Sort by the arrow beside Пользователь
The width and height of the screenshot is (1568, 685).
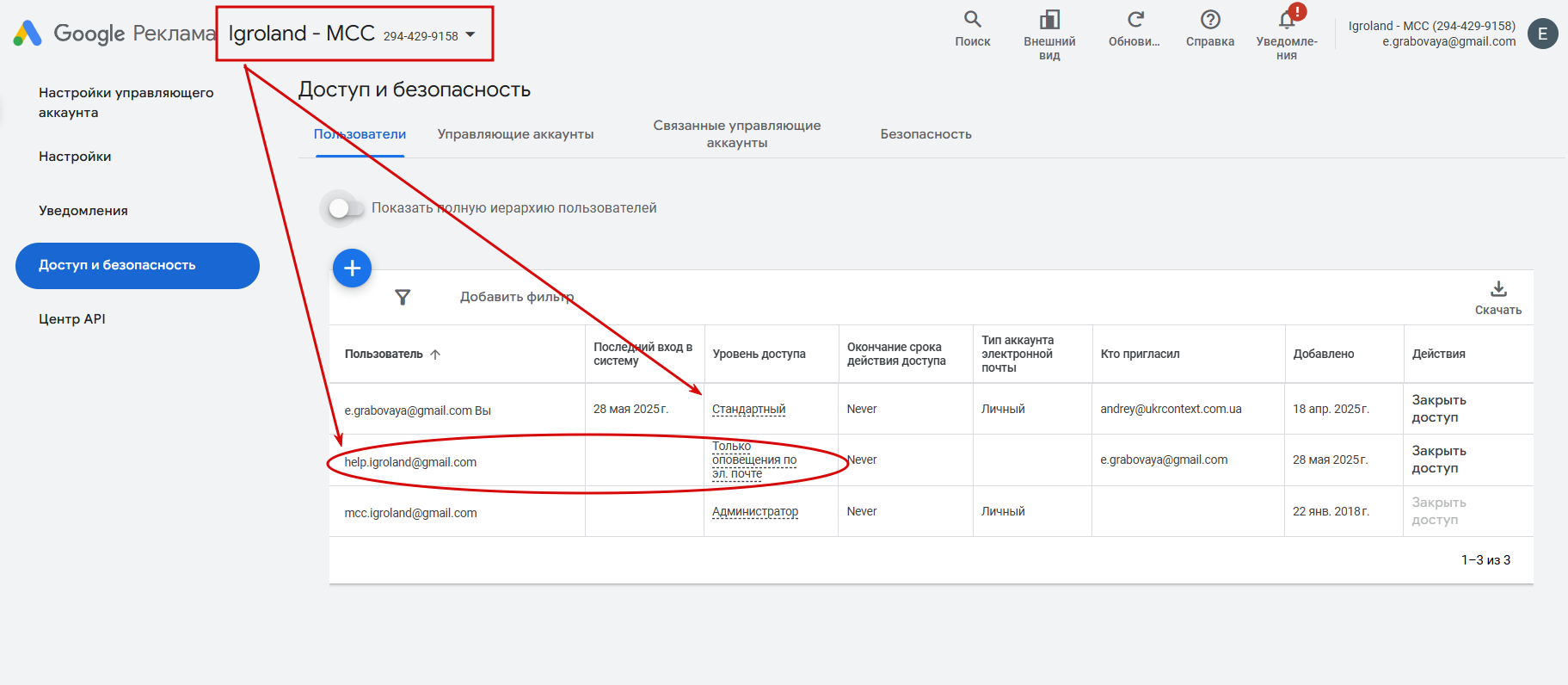(x=435, y=354)
